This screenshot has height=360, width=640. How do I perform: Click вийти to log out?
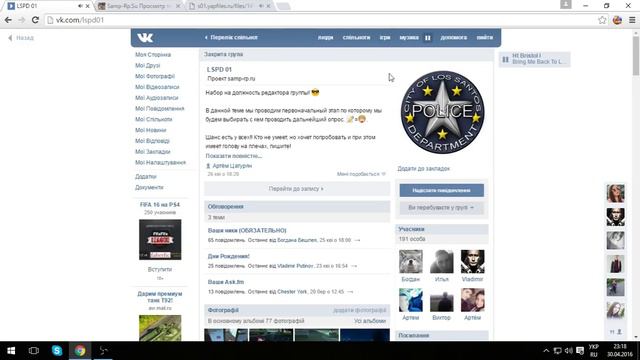[484, 38]
